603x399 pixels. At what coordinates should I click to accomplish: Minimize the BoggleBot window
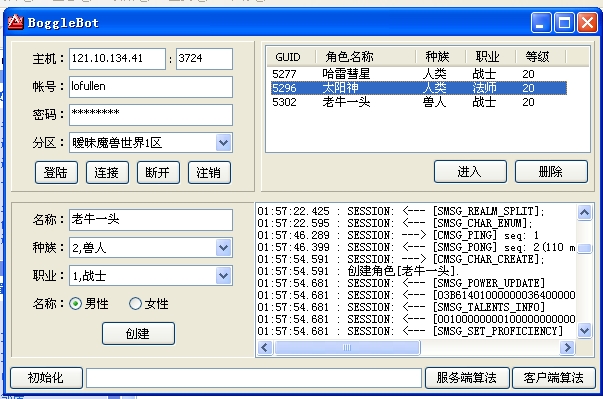coord(541,22)
